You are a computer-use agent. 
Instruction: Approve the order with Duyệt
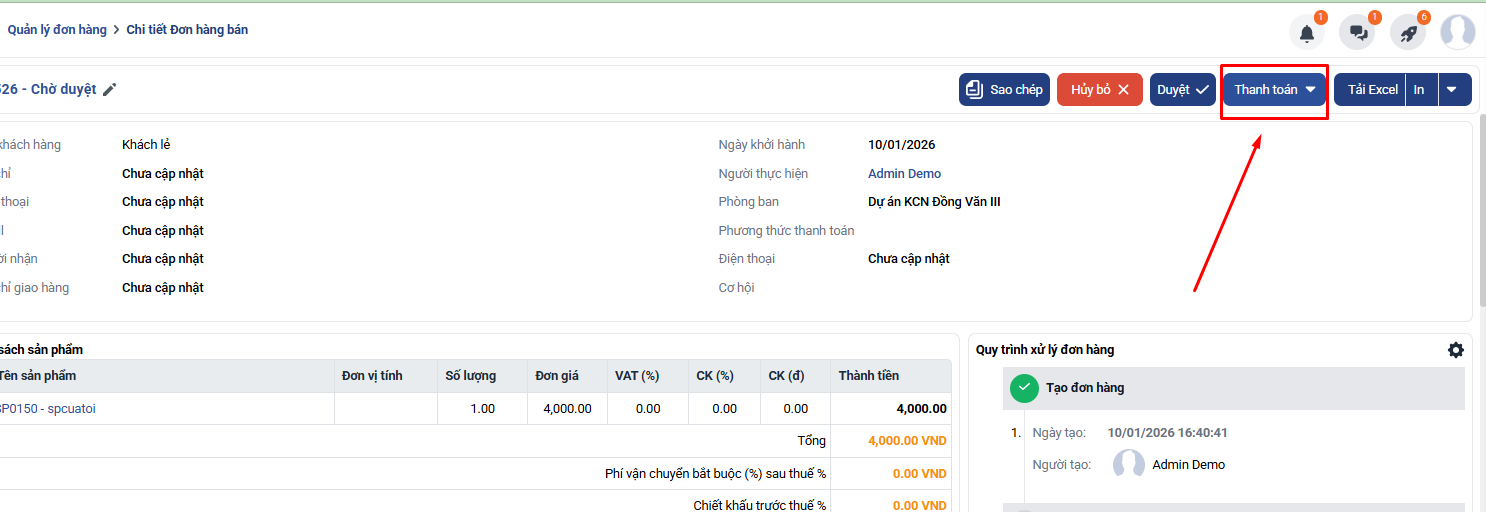tap(1182, 90)
